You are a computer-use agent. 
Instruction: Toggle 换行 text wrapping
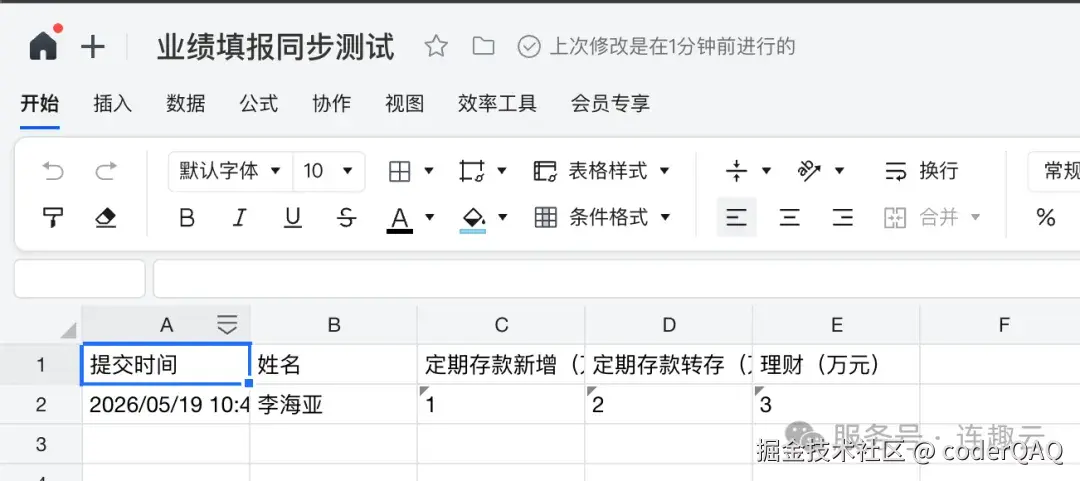pos(922,171)
